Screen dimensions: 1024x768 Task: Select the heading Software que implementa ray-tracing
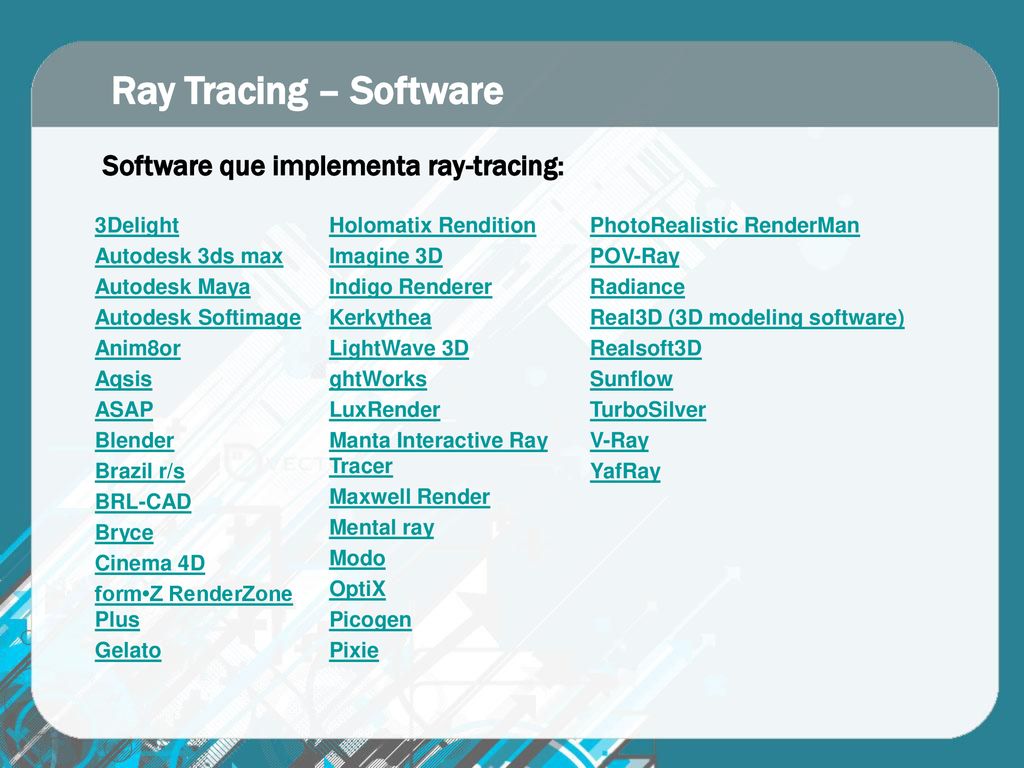332,166
